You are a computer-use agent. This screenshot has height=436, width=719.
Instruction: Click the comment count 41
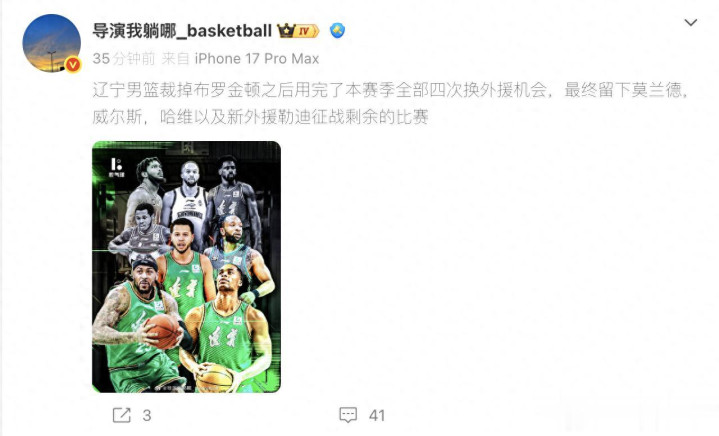[376, 416]
